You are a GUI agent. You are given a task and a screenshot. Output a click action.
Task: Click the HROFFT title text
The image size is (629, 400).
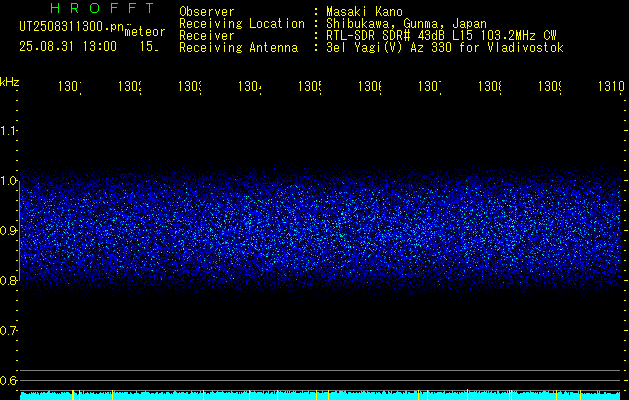click(102, 8)
